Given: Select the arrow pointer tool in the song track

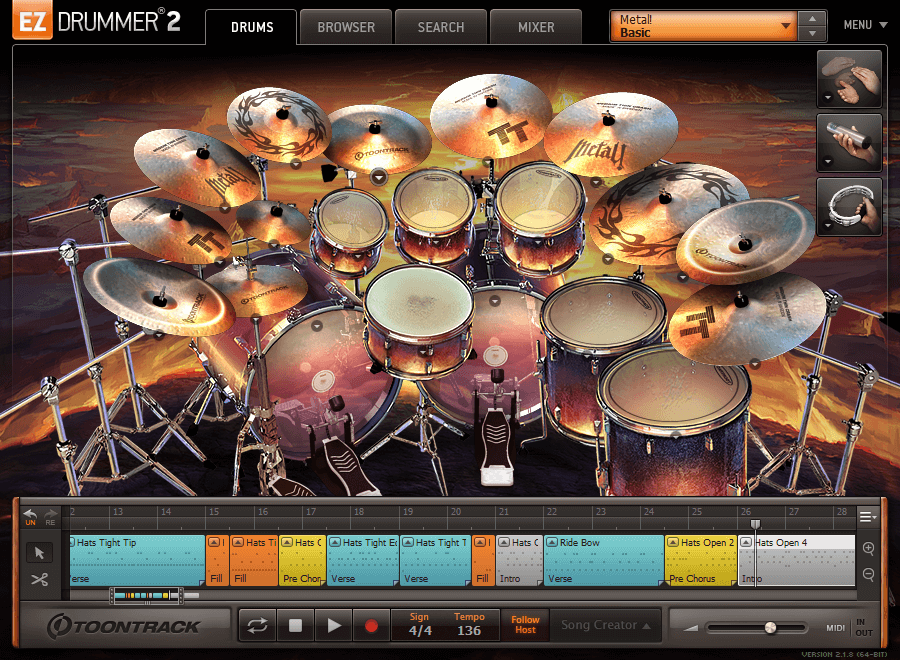Looking at the screenshot, I should [x=41, y=553].
